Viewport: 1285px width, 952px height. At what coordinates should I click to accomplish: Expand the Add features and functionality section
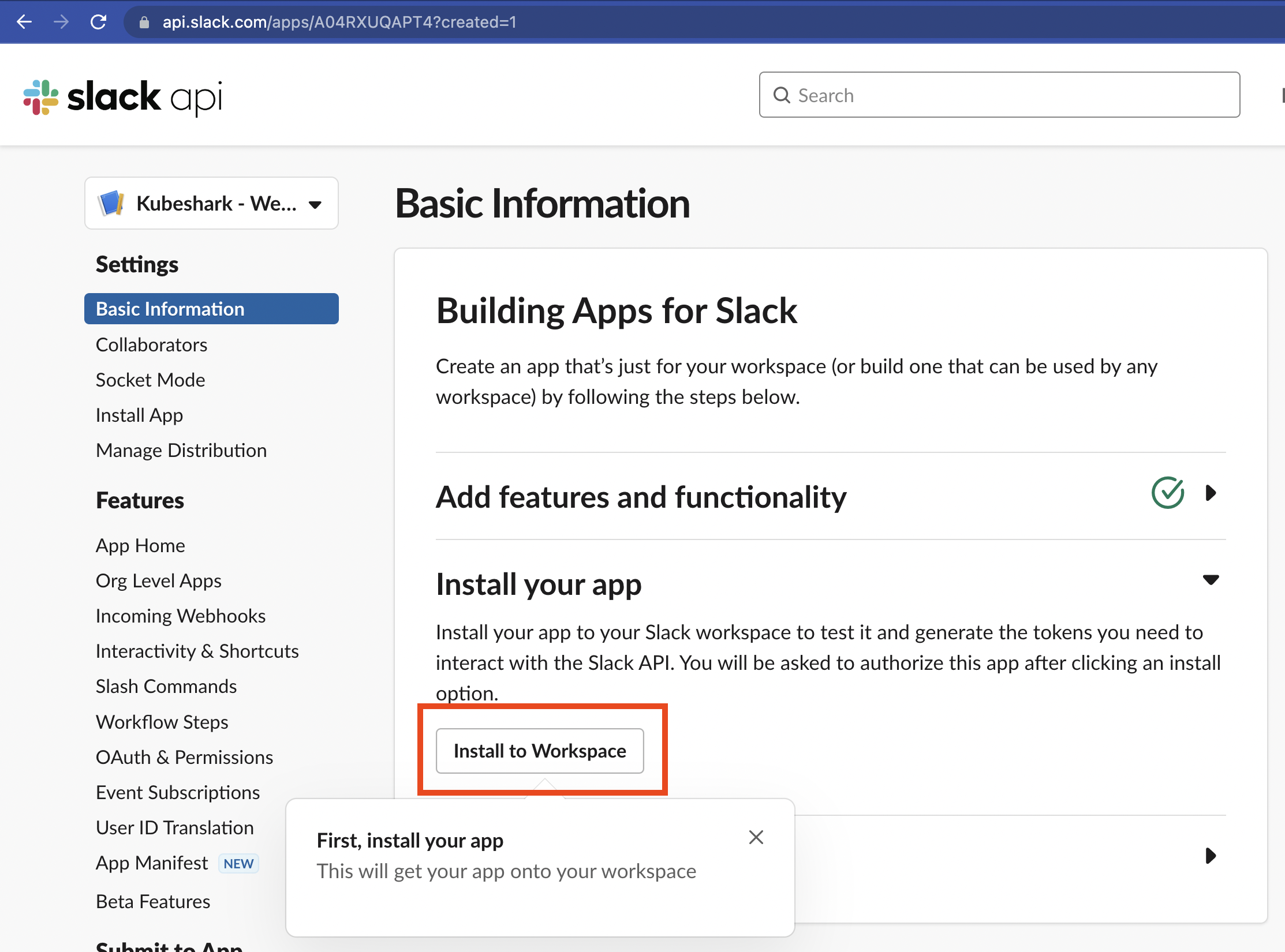point(1211,493)
